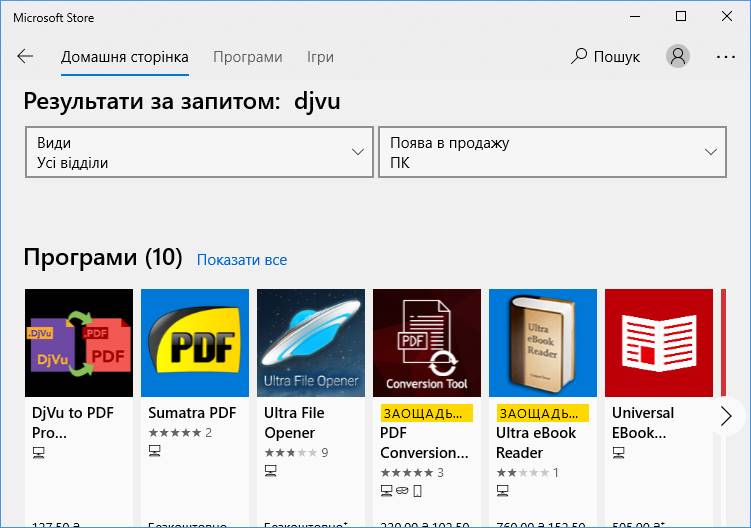This screenshot has width=751, height=528.
Task: Minimize the Microsoft Store window
Action: coord(635,16)
